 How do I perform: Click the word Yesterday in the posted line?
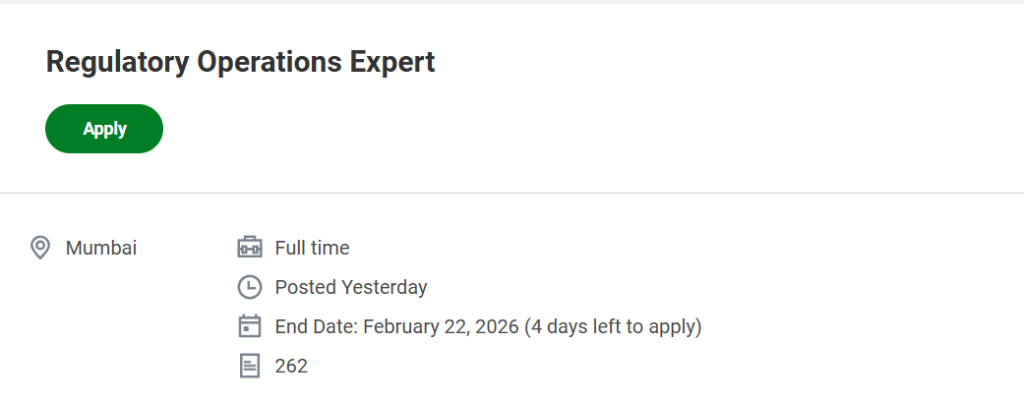pos(384,288)
